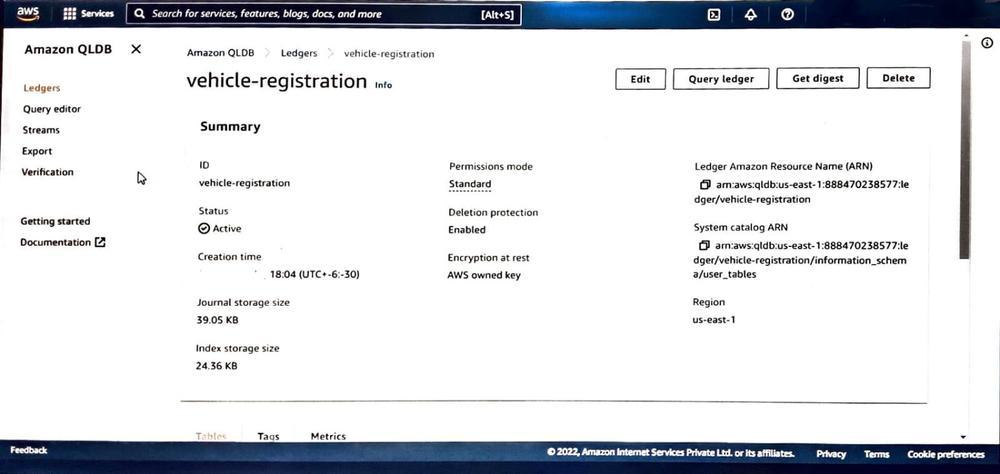
Task: Open the info panel circle icon
Action: tap(987, 43)
